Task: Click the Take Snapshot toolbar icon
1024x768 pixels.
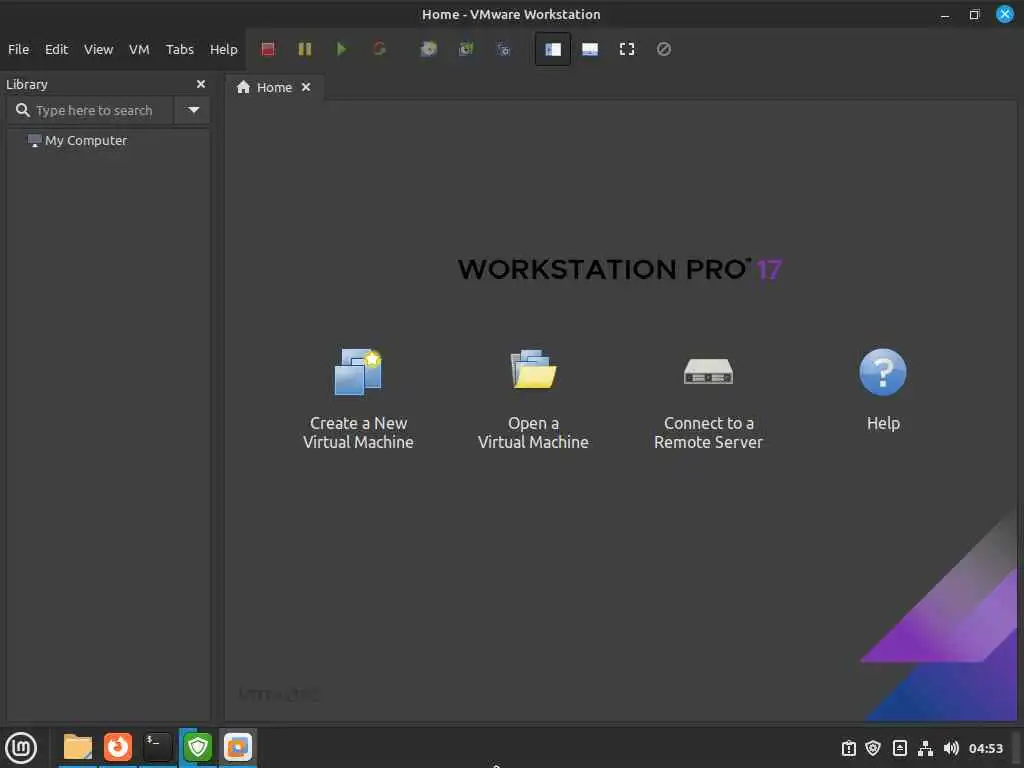Action: pyautogui.click(x=428, y=49)
